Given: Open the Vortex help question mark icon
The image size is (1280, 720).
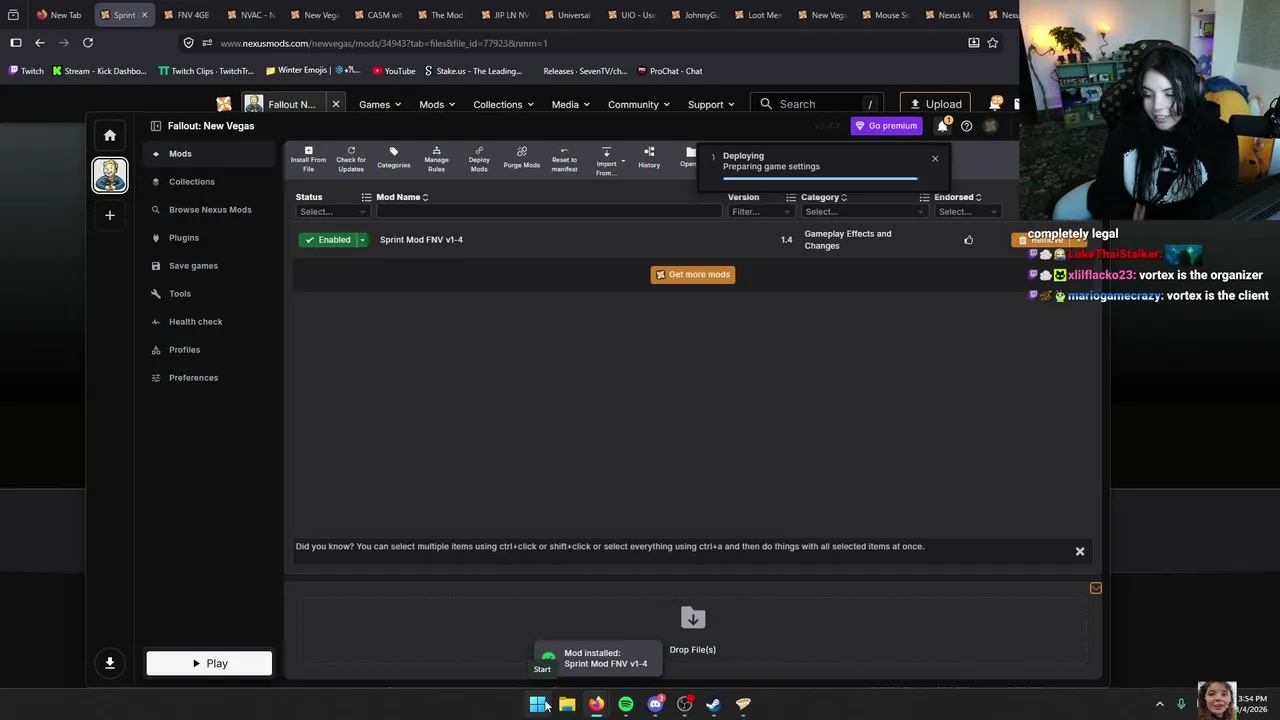Looking at the screenshot, I should pos(966,126).
